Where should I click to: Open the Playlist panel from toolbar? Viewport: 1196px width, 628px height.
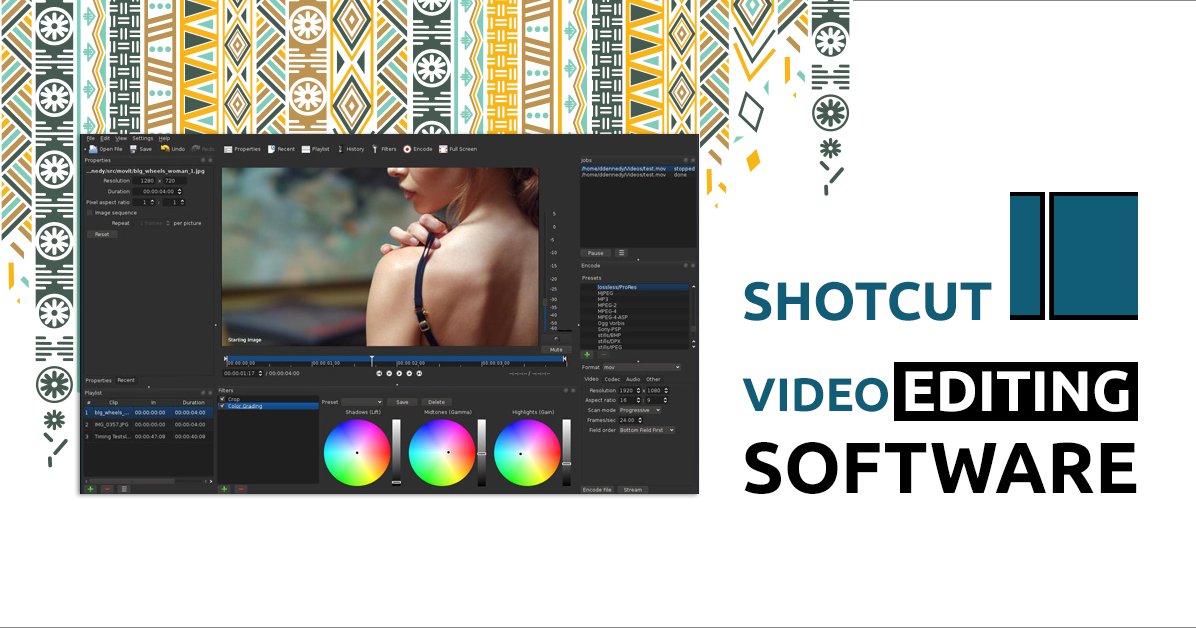point(315,150)
